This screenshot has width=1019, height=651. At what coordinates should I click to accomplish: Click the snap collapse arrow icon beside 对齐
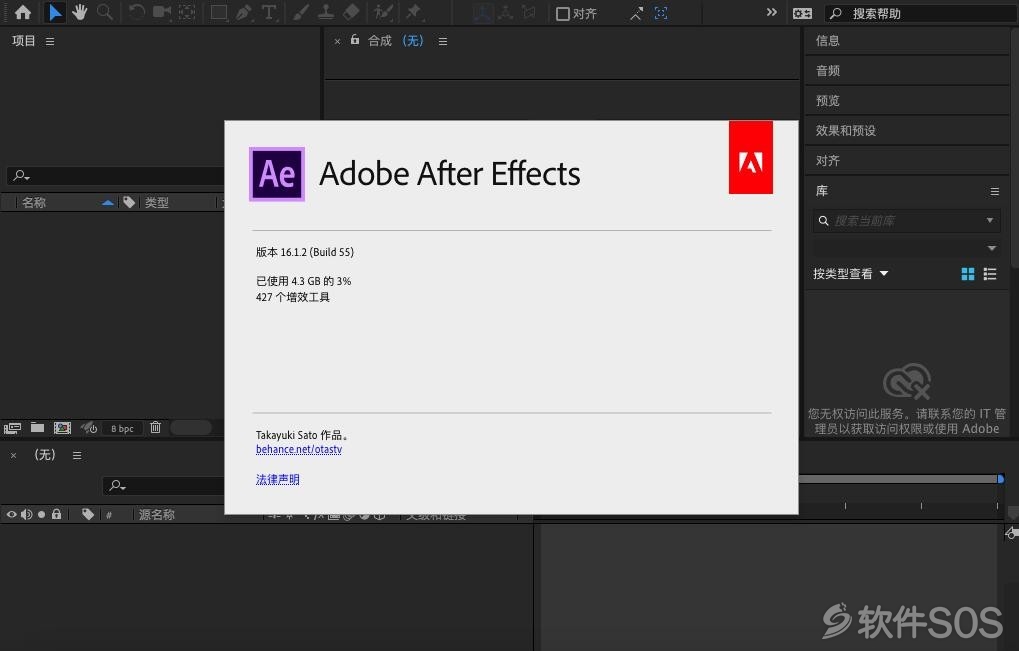pos(636,13)
